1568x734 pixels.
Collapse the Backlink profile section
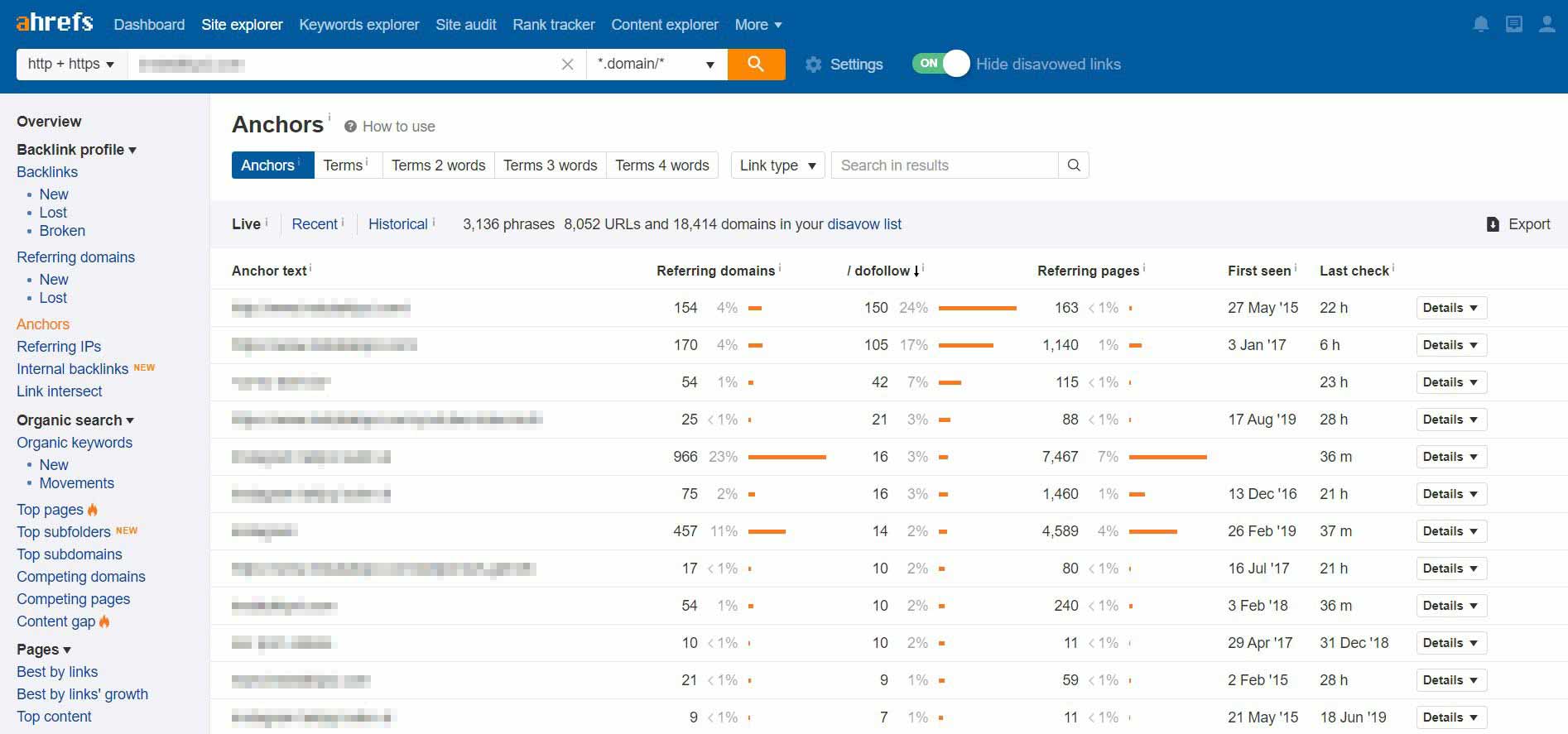(x=76, y=150)
